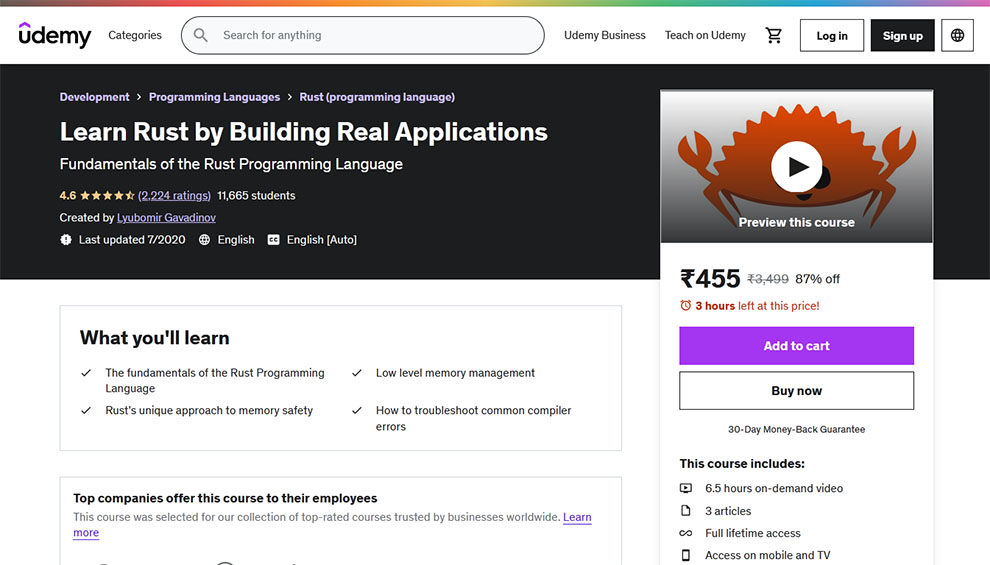Image resolution: width=990 pixels, height=565 pixels.
Task: Click Add to cart button
Action: point(796,346)
